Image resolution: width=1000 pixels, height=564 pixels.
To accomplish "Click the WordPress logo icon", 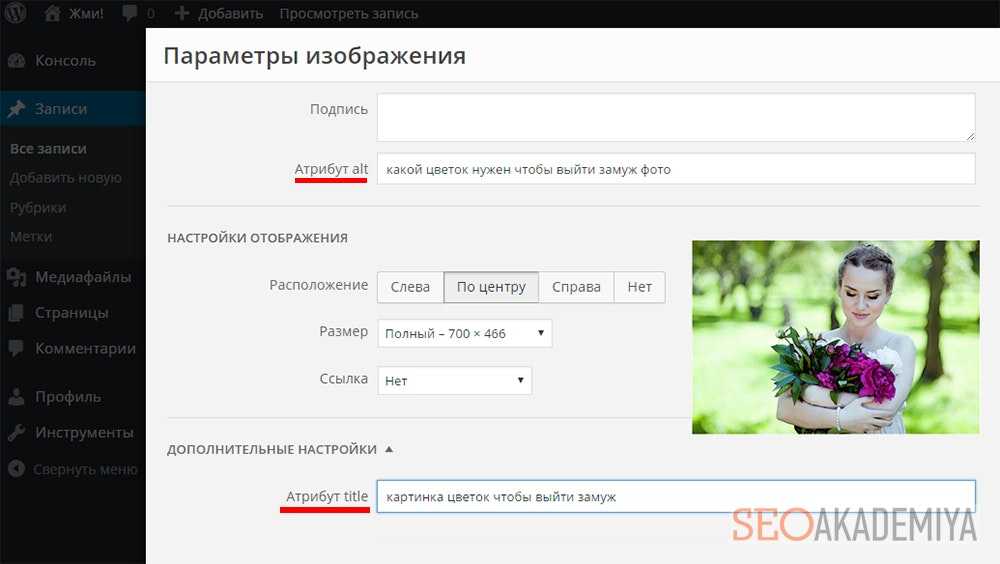I will (15, 12).
